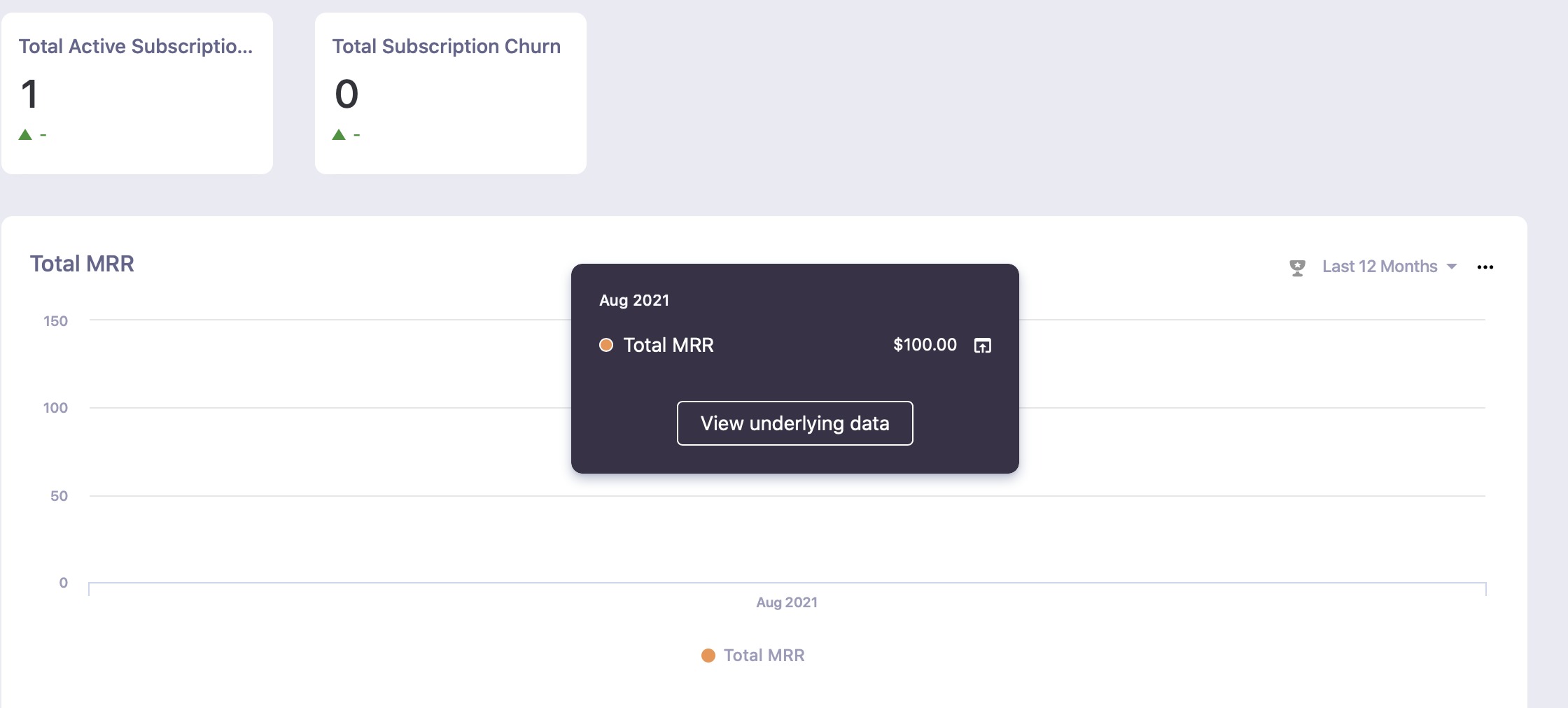Viewport: 1568px width, 708px height.
Task: Click the Total MRR legend label
Action: [x=764, y=656]
